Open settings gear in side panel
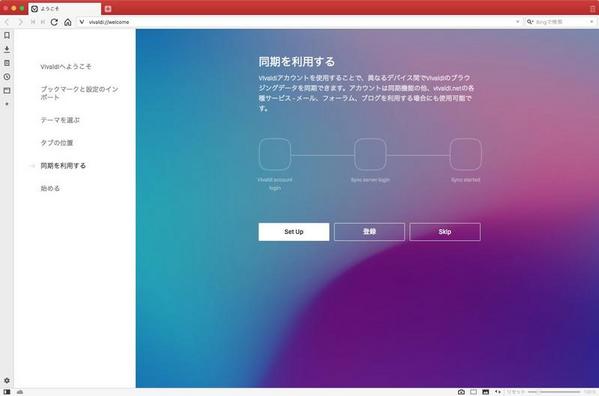The height and width of the screenshot is (396, 599). click(x=7, y=380)
